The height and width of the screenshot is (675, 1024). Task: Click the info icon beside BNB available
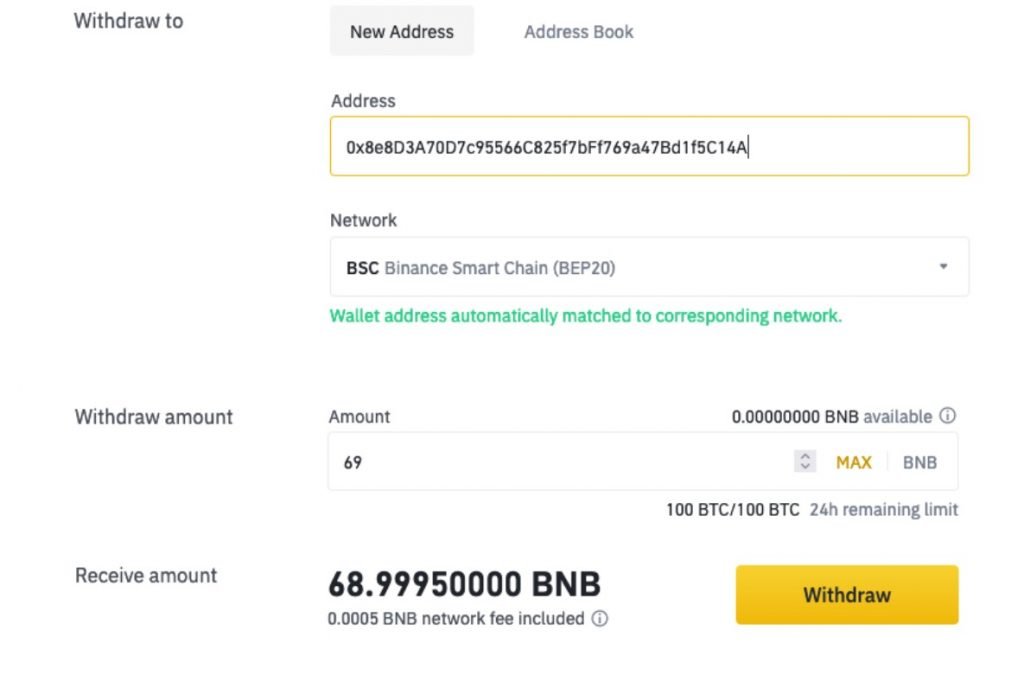947,416
